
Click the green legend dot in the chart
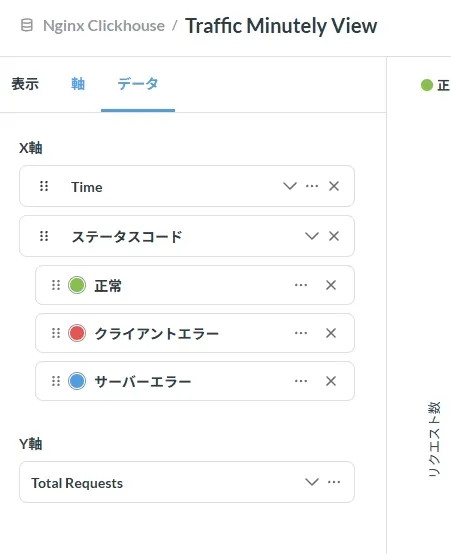point(427,85)
